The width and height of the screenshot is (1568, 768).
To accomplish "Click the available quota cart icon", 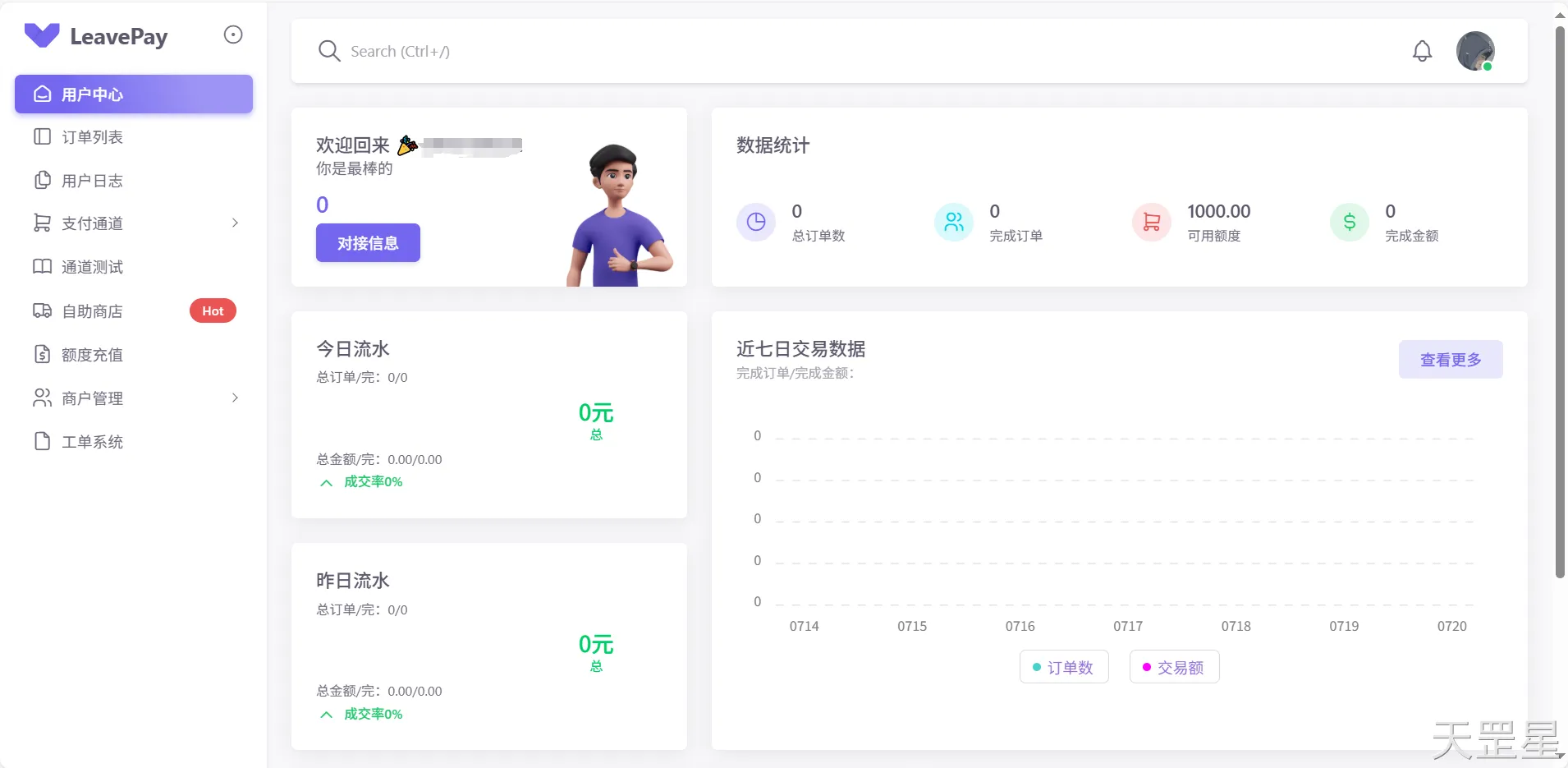I will (1152, 222).
